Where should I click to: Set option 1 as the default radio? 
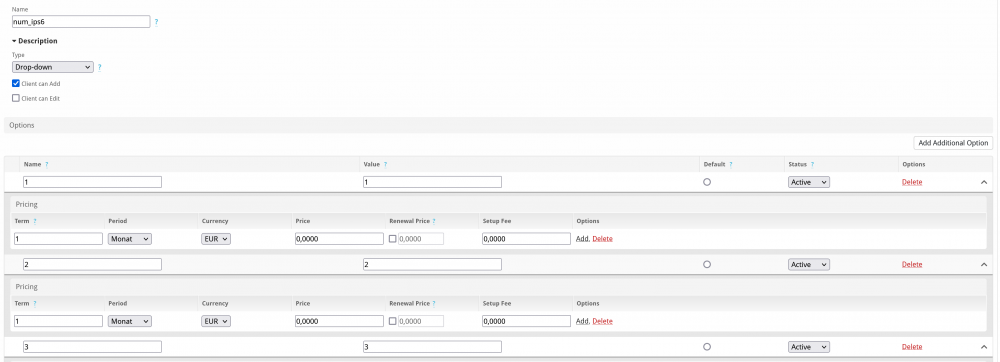(x=707, y=182)
